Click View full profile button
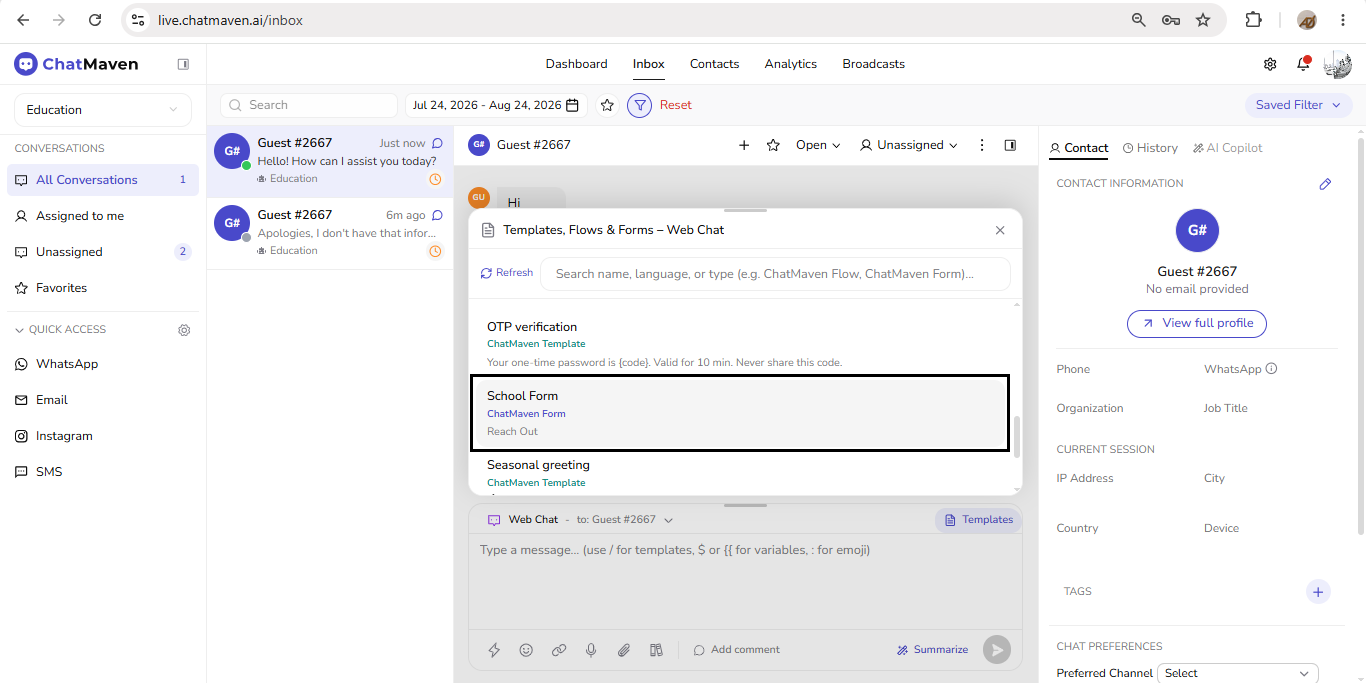The image size is (1366, 683). [x=1197, y=324]
